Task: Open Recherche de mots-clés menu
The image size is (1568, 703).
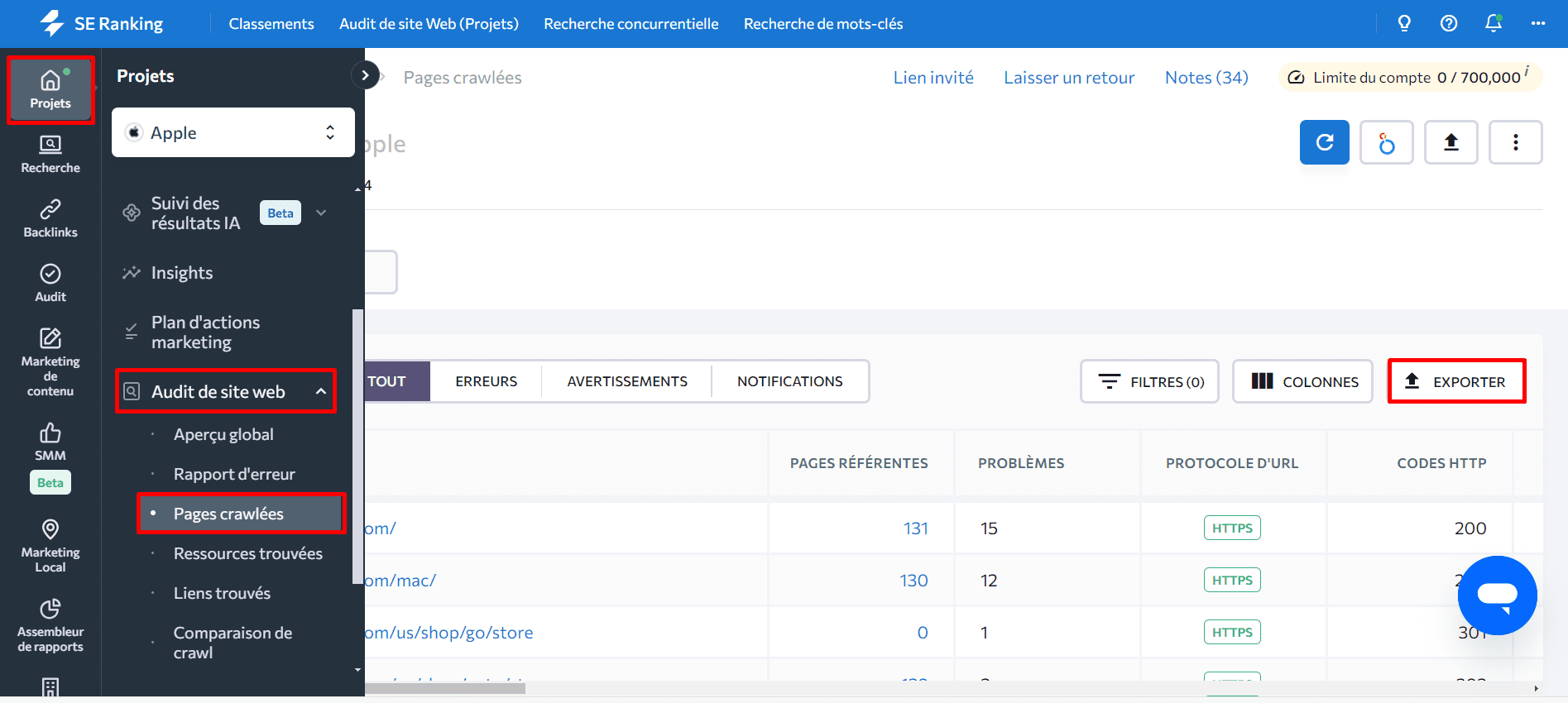Action: coord(823,24)
